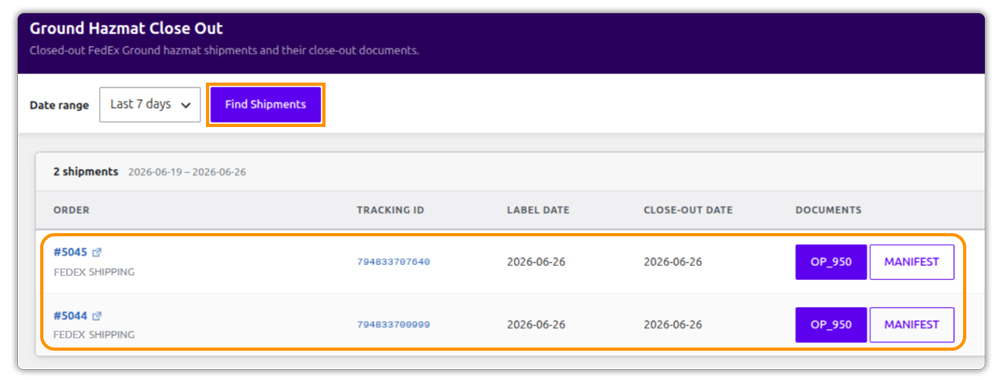1000x380 pixels.
Task: Click the Ground Hazmat Close Out title
Action: pos(126,29)
